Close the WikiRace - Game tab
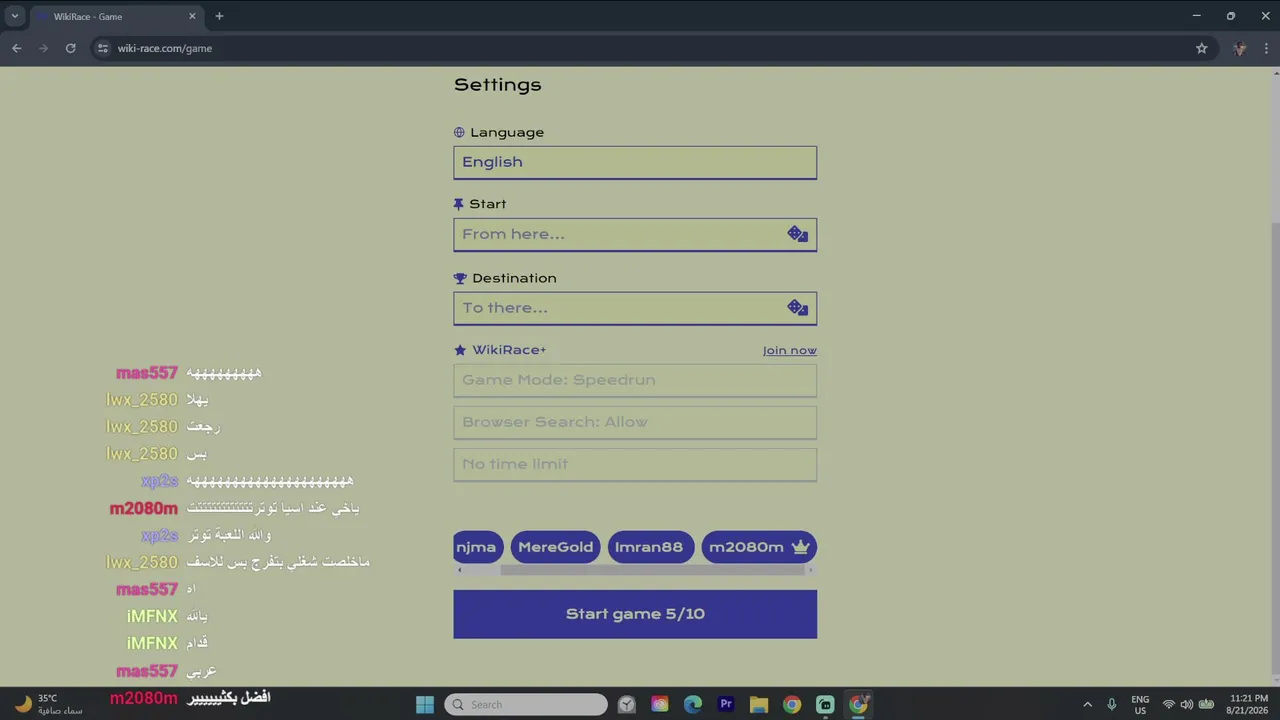This screenshot has height=720, width=1280. (190, 16)
